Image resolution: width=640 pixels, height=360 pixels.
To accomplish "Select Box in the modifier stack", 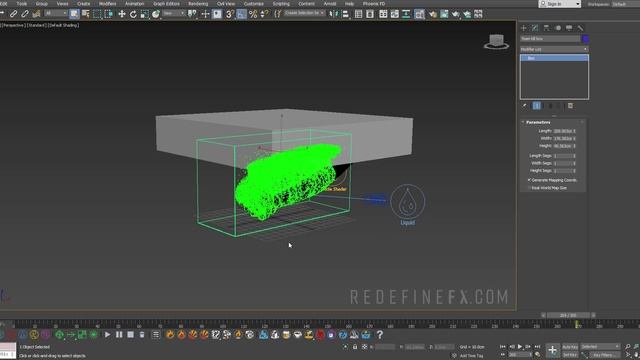I will (x=554, y=58).
